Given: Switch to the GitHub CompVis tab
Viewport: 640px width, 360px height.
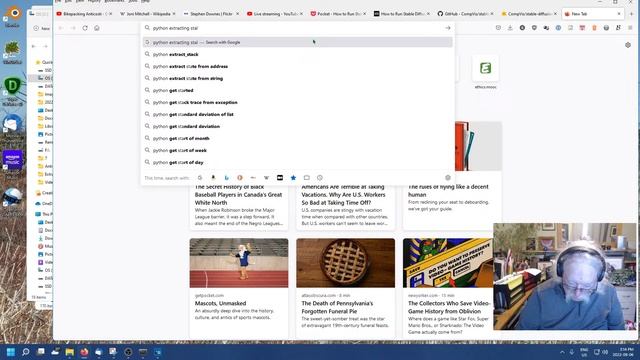Looking at the screenshot, I should point(466,14).
